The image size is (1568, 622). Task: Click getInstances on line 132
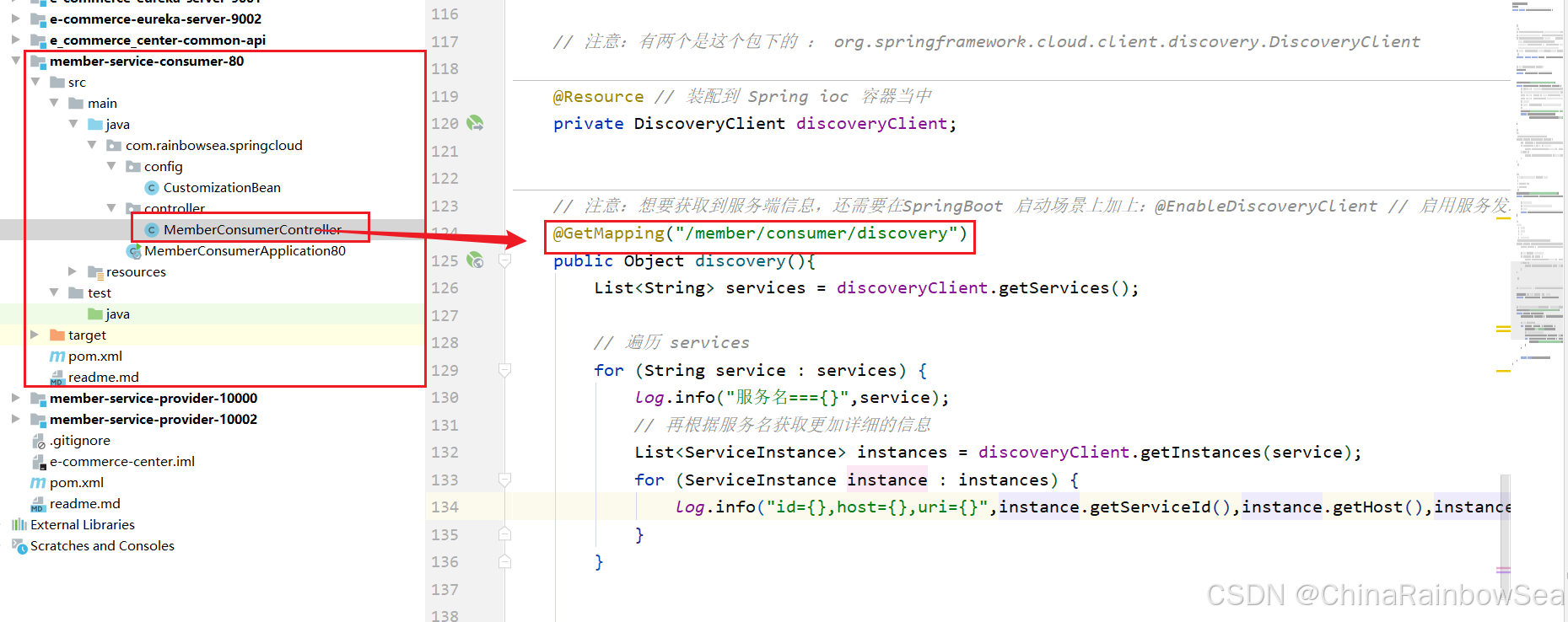1201,453
